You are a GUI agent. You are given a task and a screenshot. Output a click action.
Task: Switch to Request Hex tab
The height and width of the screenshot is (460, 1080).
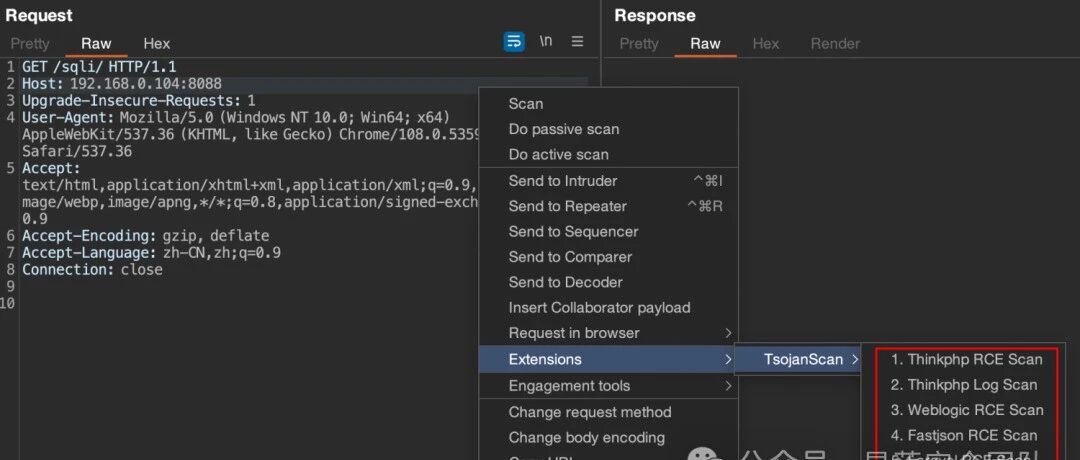point(156,43)
